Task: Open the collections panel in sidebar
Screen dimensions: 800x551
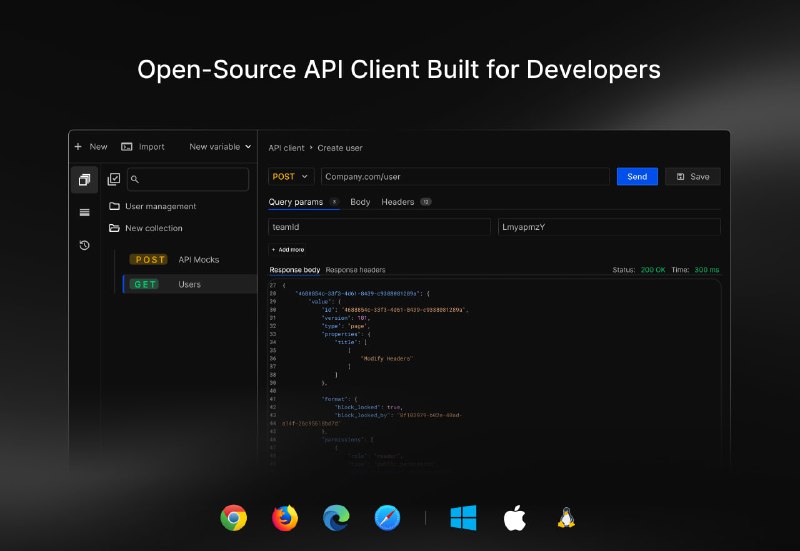Action: click(x=84, y=180)
